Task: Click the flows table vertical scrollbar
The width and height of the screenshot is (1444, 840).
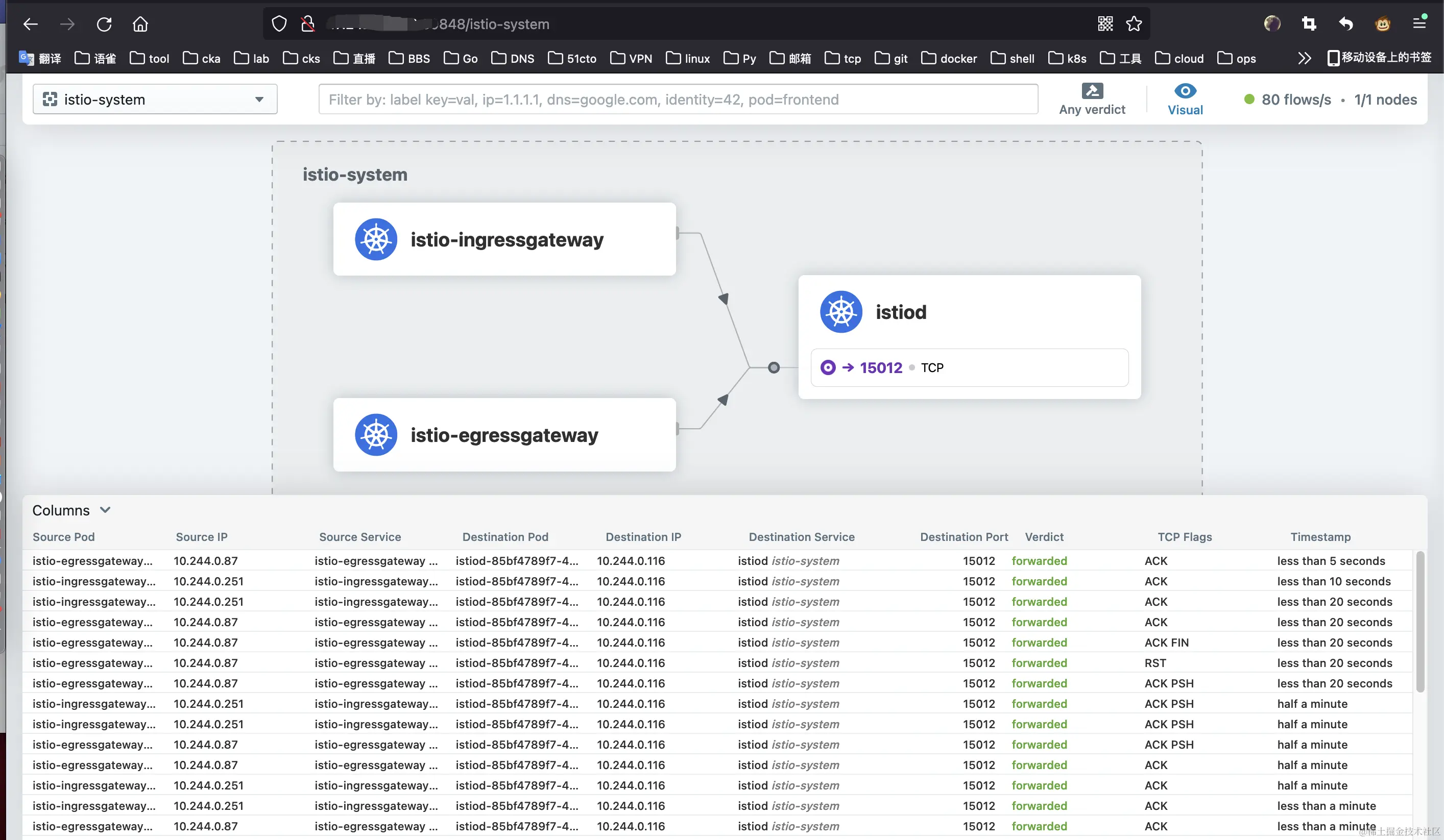Action: click(x=1419, y=621)
